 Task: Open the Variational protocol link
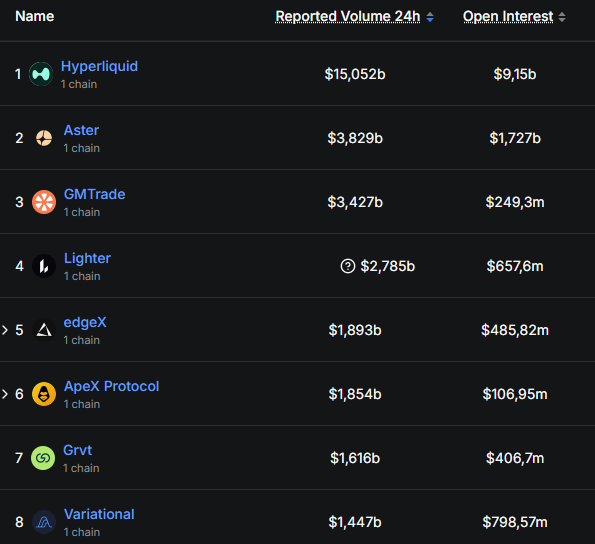(x=99, y=514)
